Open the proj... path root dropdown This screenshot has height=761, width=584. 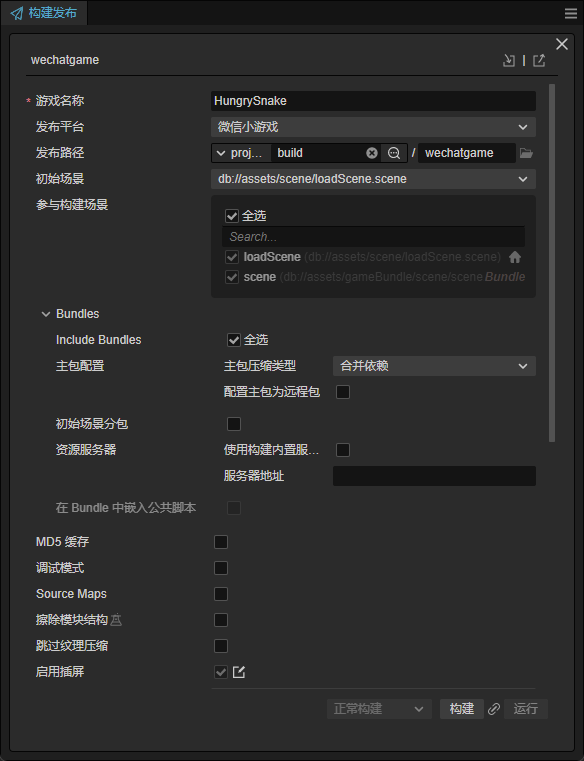(x=241, y=153)
